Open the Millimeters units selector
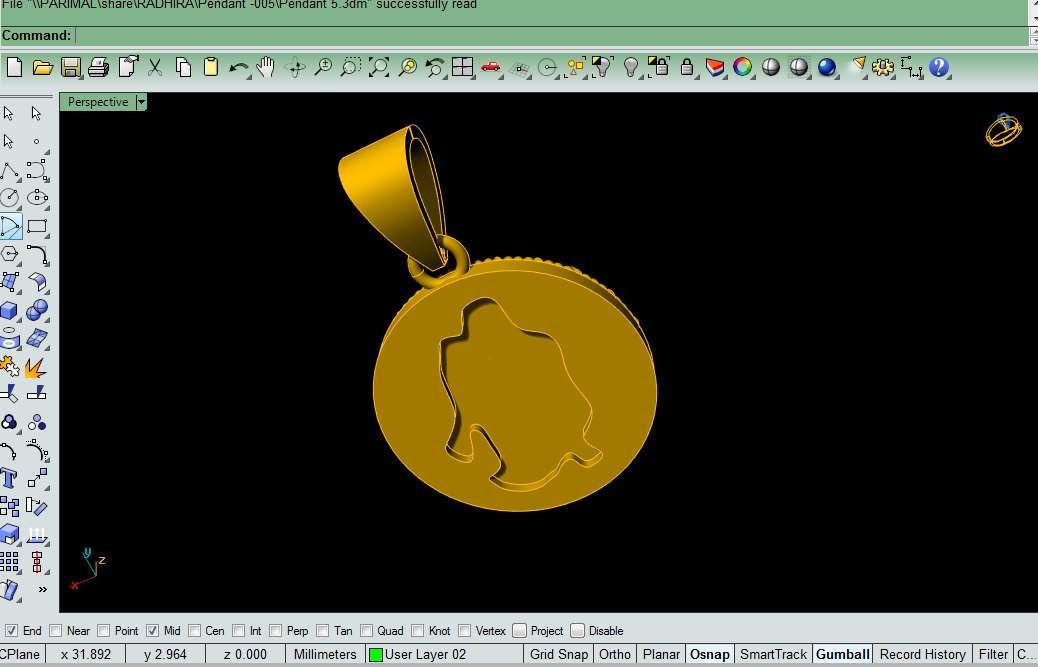Image resolution: width=1038 pixels, height=667 pixels. pos(324,654)
